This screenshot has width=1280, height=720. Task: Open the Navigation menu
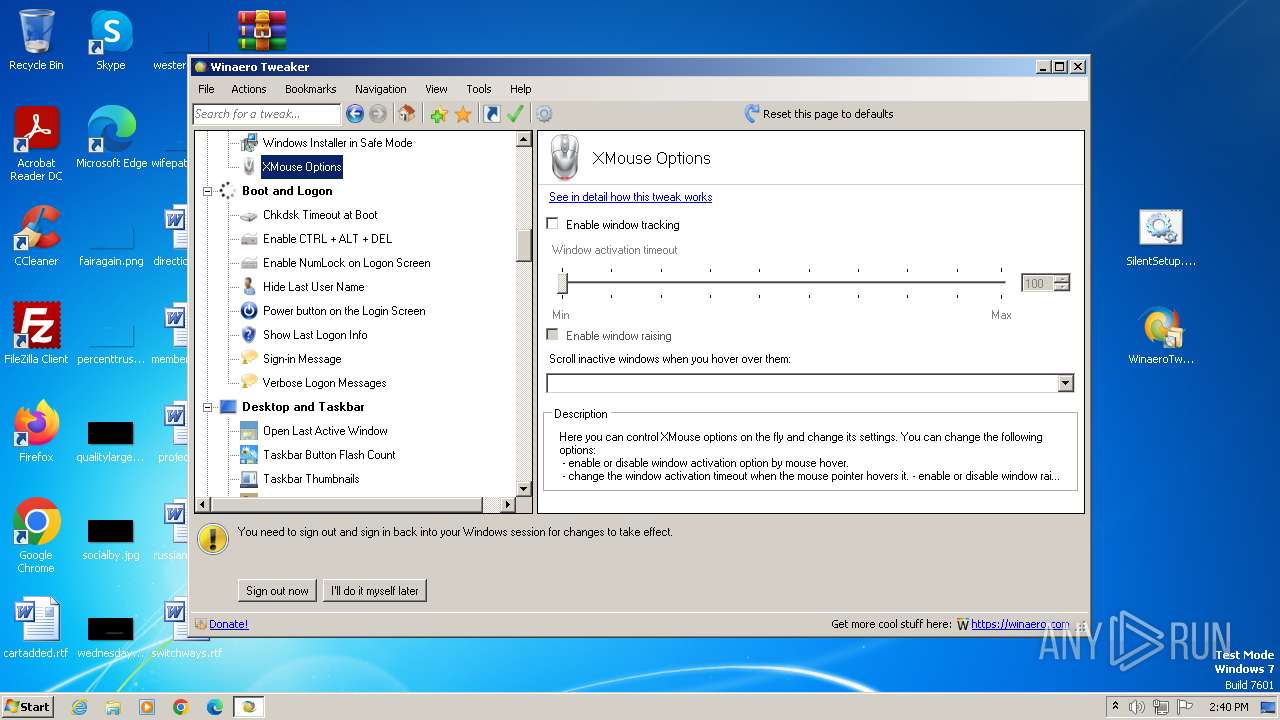(x=380, y=89)
